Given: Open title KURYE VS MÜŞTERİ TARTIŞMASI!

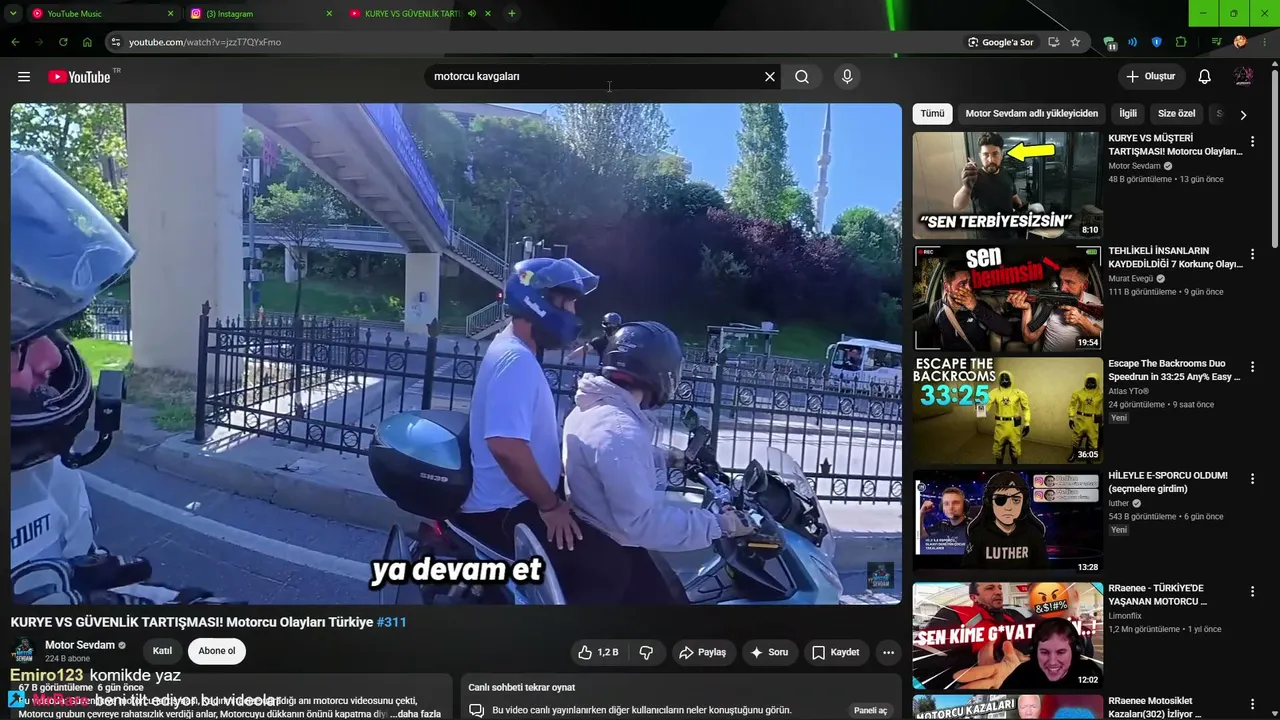Looking at the screenshot, I should point(1175,145).
